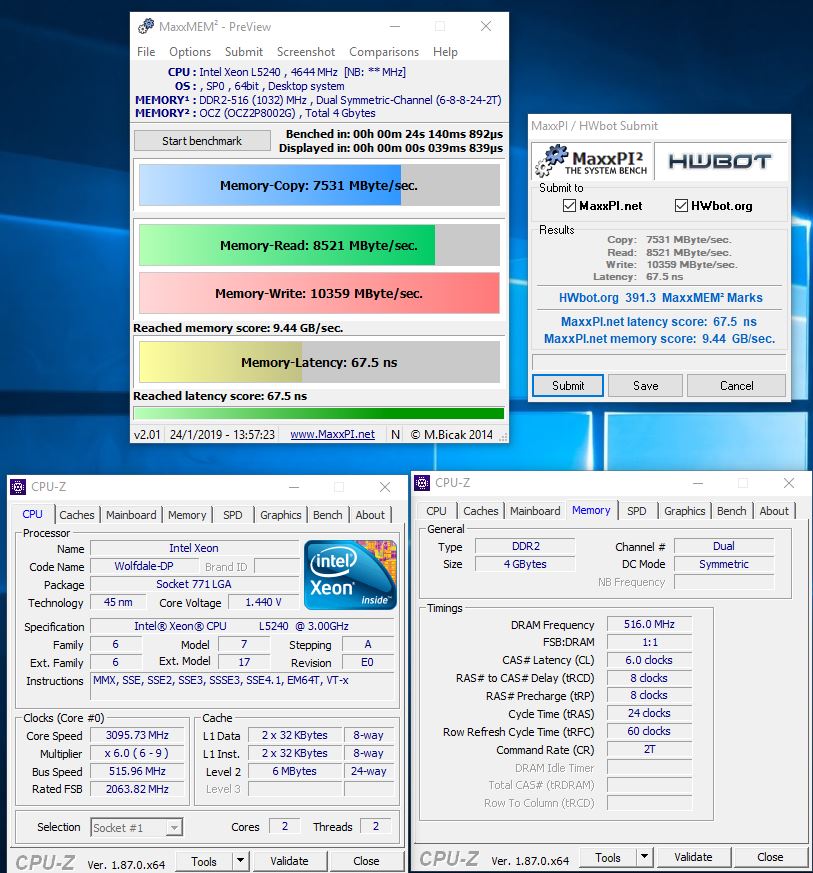Click the Level 2 6 MBytes cache value

[x=295, y=772]
